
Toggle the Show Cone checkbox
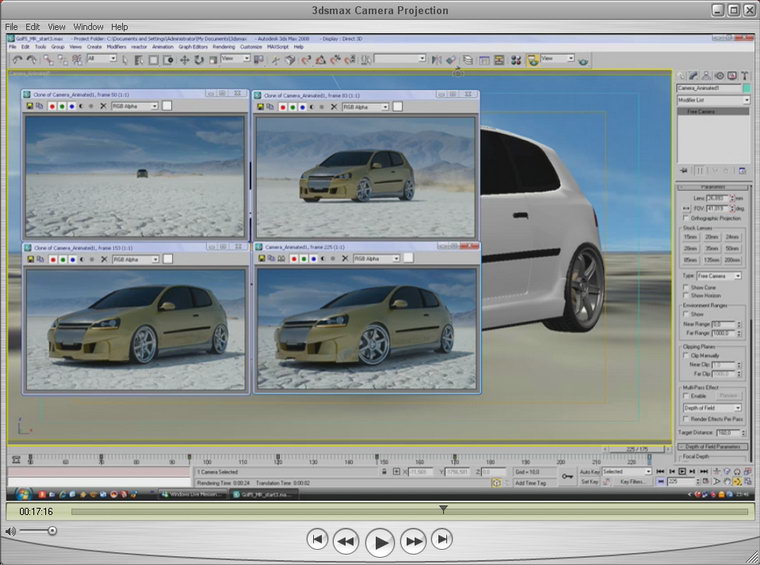pos(685,287)
